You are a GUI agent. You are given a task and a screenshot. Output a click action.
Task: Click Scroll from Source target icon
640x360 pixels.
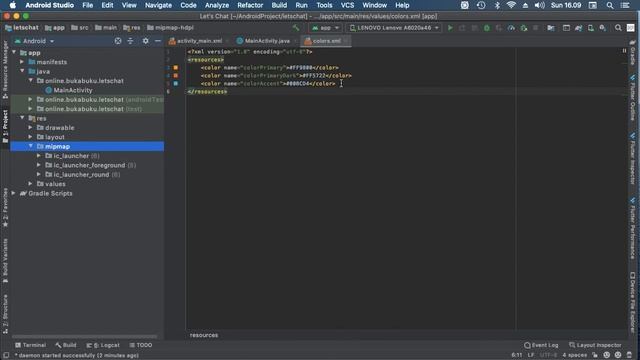(118, 41)
